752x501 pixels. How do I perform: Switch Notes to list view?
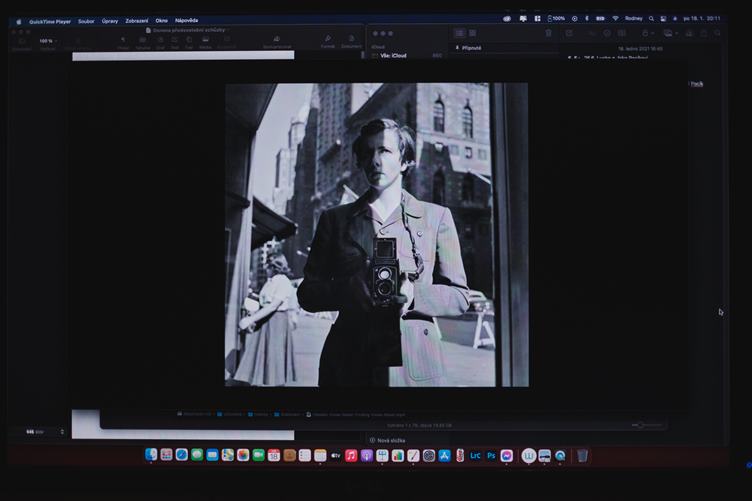[x=459, y=33]
